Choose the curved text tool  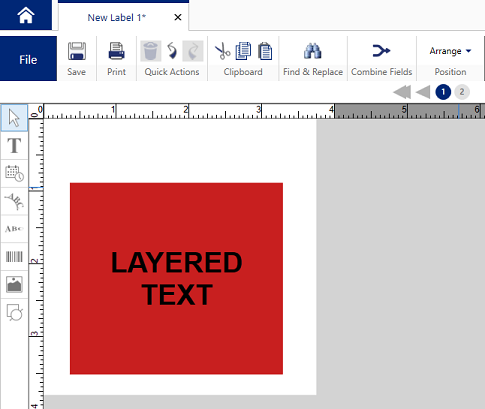(x=14, y=201)
